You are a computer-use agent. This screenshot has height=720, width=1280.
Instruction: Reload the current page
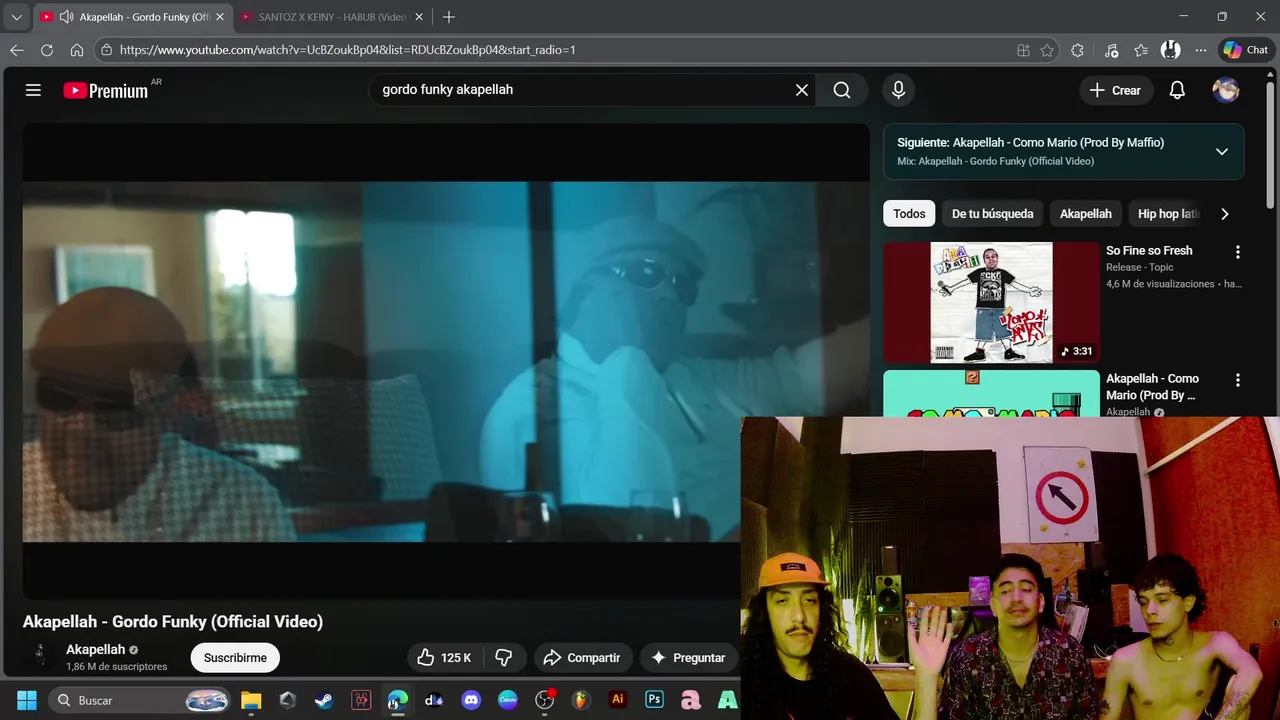[x=47, y=50]
